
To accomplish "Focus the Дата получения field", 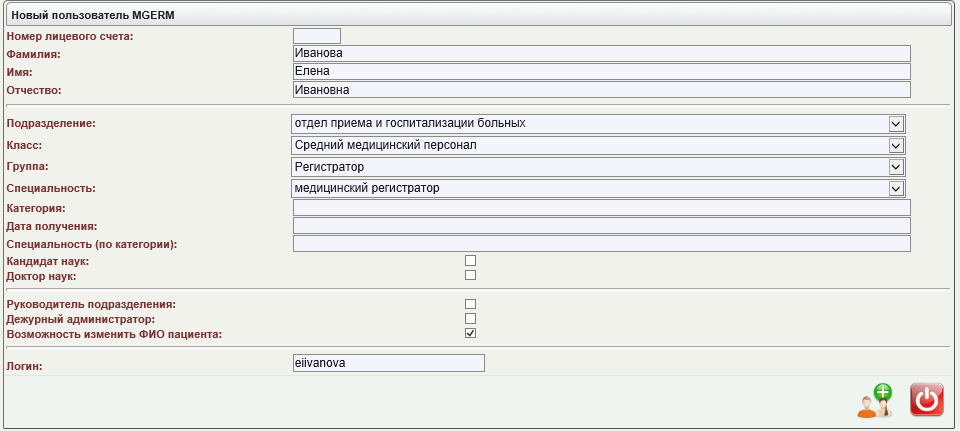I will point(601,226).
